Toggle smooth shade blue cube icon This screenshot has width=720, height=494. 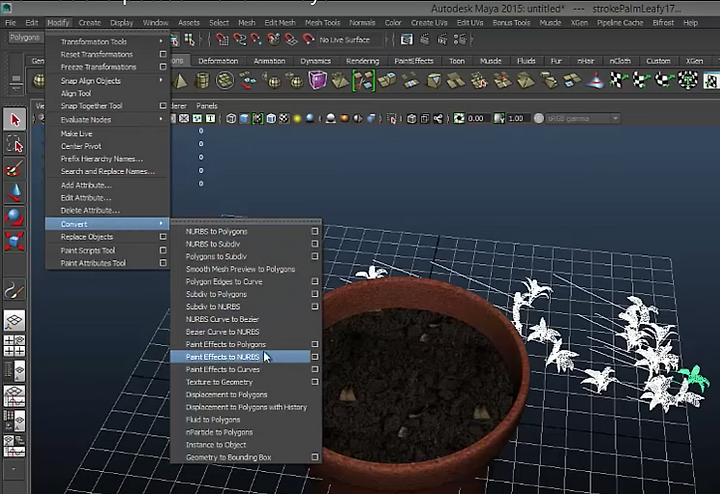coord(244,119)
